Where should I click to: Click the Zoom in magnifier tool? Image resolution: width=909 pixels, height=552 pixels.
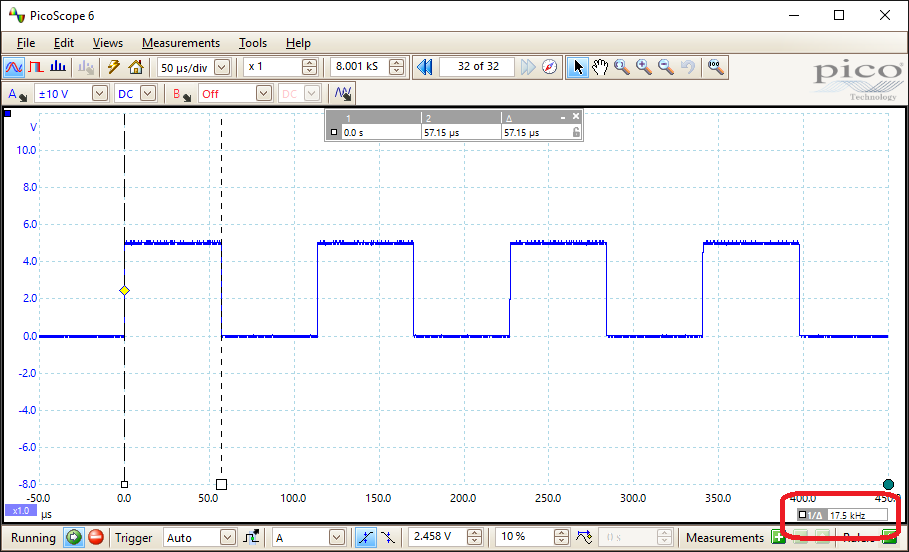[643, 67]
